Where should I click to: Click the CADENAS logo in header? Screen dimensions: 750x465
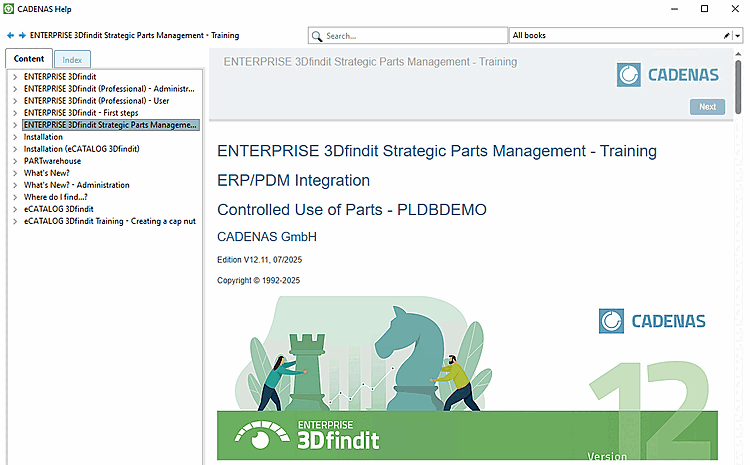point(668,75)
